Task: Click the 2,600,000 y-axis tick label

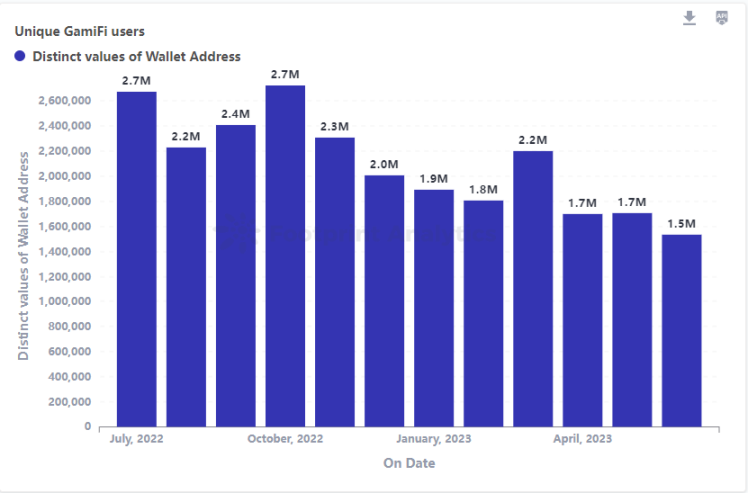Action: (62, 101)
